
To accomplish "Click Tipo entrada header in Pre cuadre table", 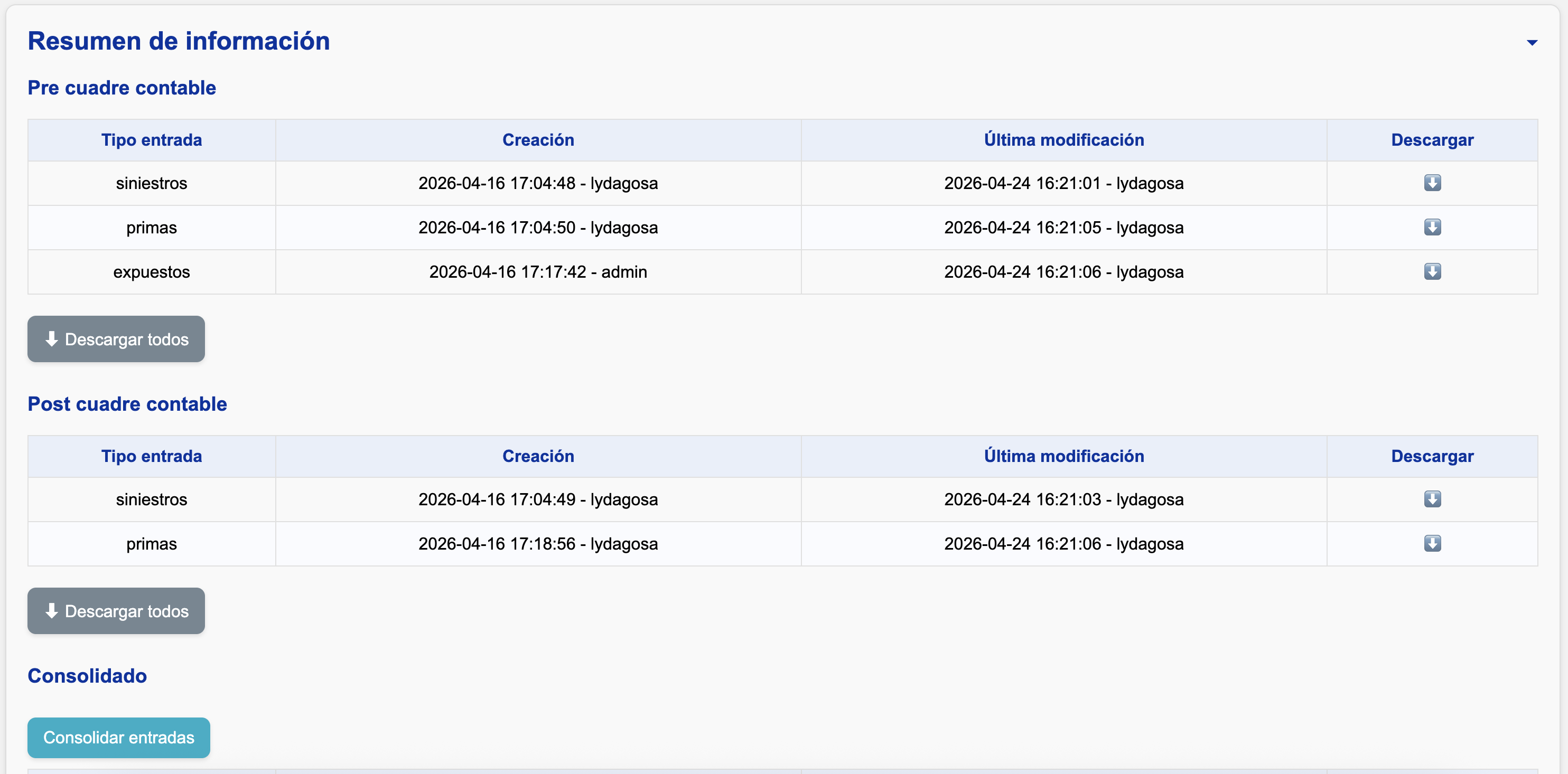I will (152, 140).
